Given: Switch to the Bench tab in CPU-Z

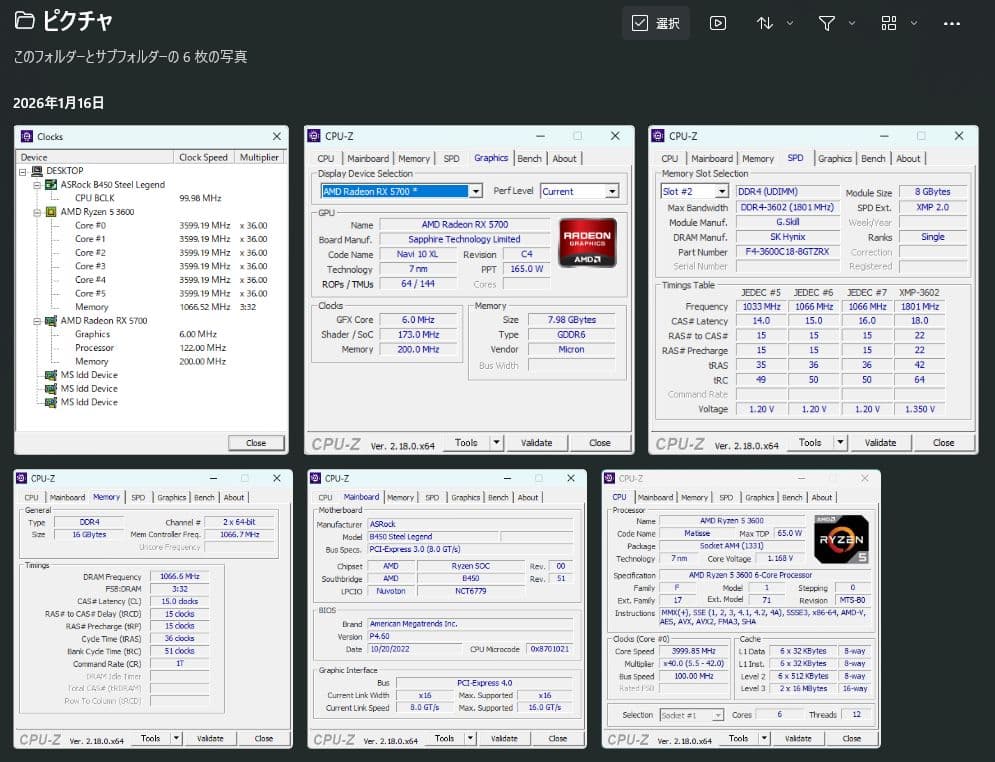Looking at the screenshot, I should 529,157.
